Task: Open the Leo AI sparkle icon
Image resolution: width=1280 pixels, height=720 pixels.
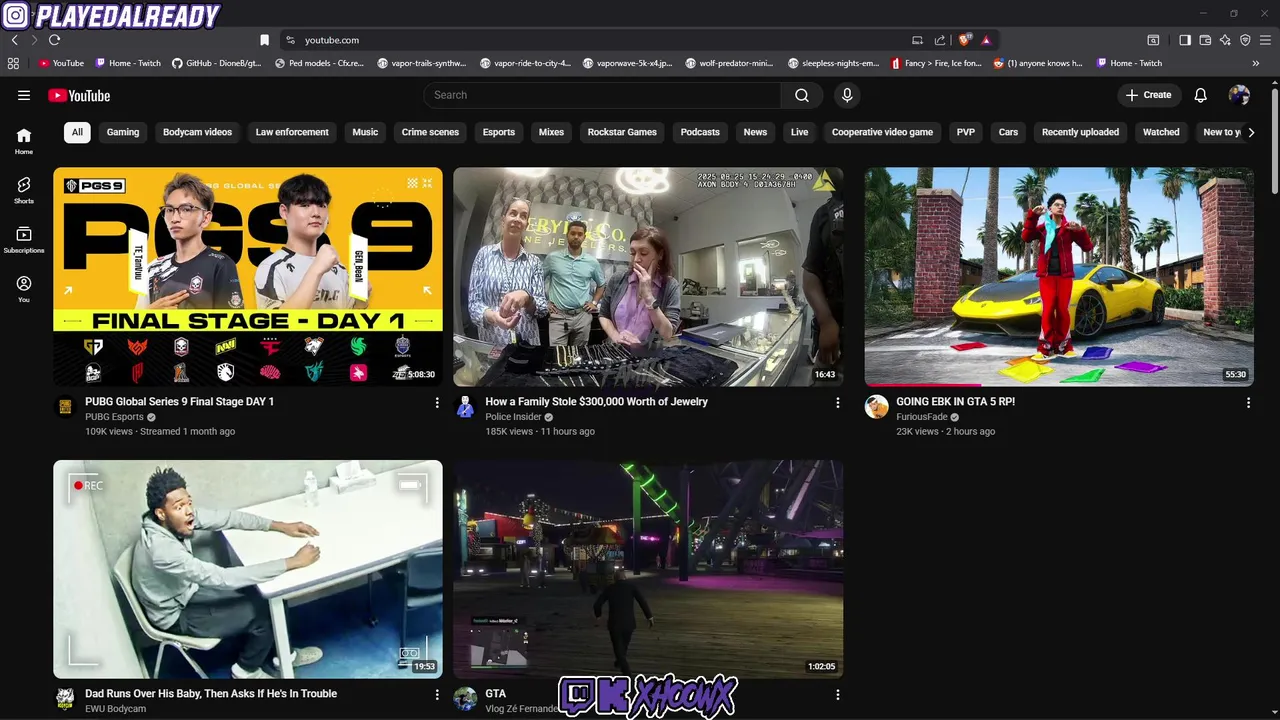Action: (x=1225, y=40)
